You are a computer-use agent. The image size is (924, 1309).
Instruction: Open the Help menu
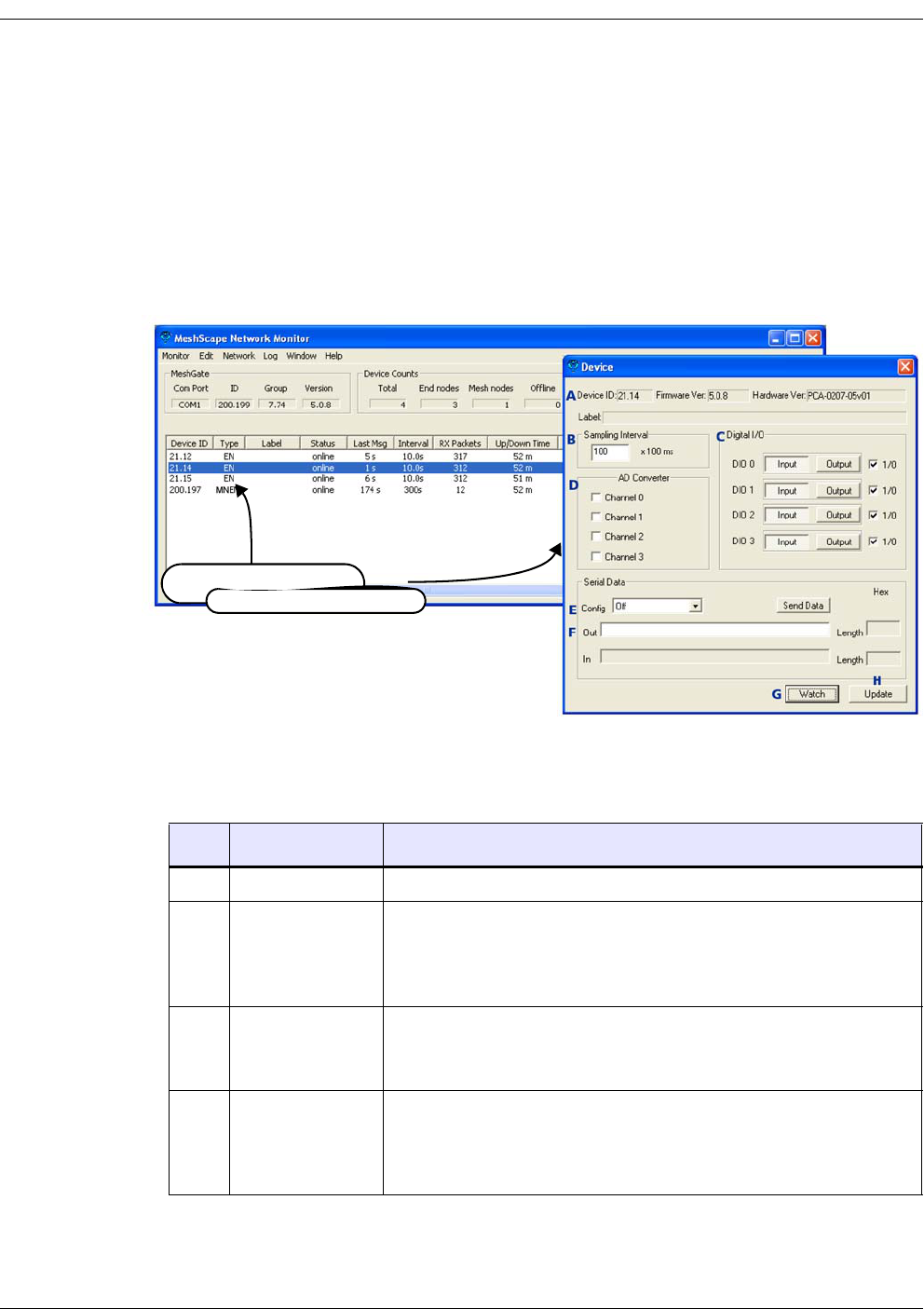pyautogui.click(x=333, y=356)
